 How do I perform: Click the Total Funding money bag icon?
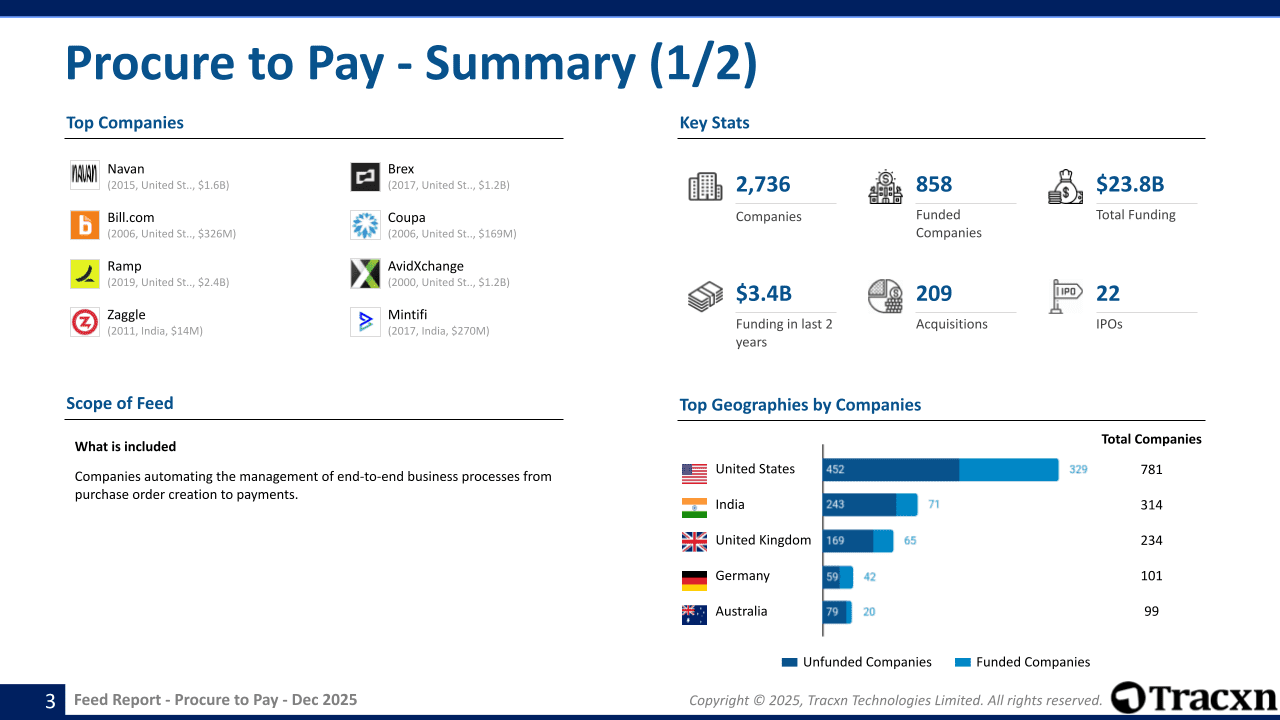point(1065,187)
